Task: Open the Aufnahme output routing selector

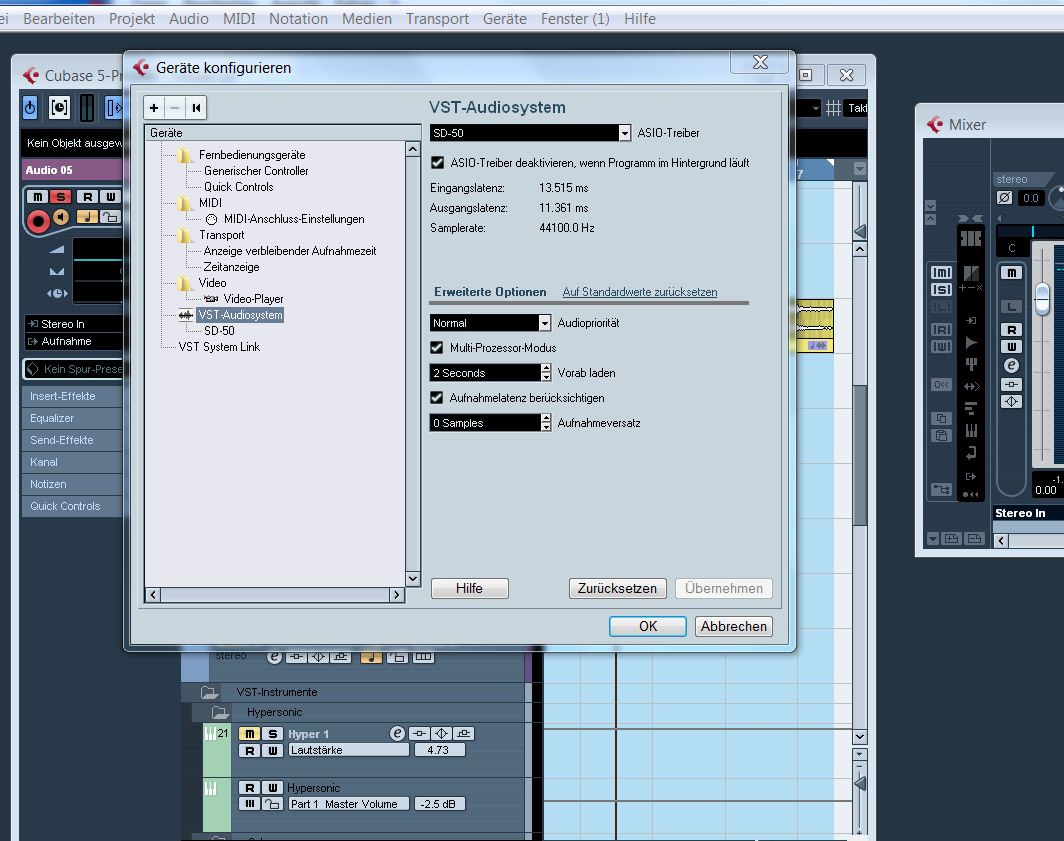Action: coord(73,341)
